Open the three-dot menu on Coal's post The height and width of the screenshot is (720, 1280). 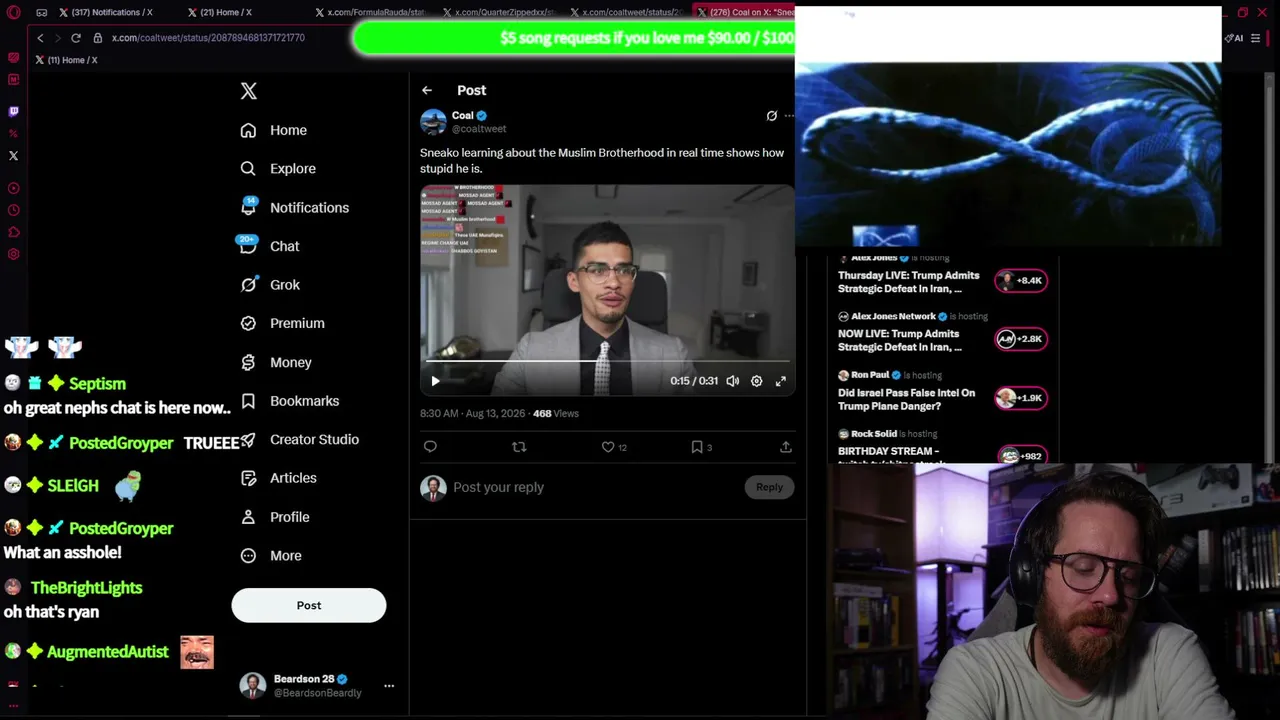[789, 116]
